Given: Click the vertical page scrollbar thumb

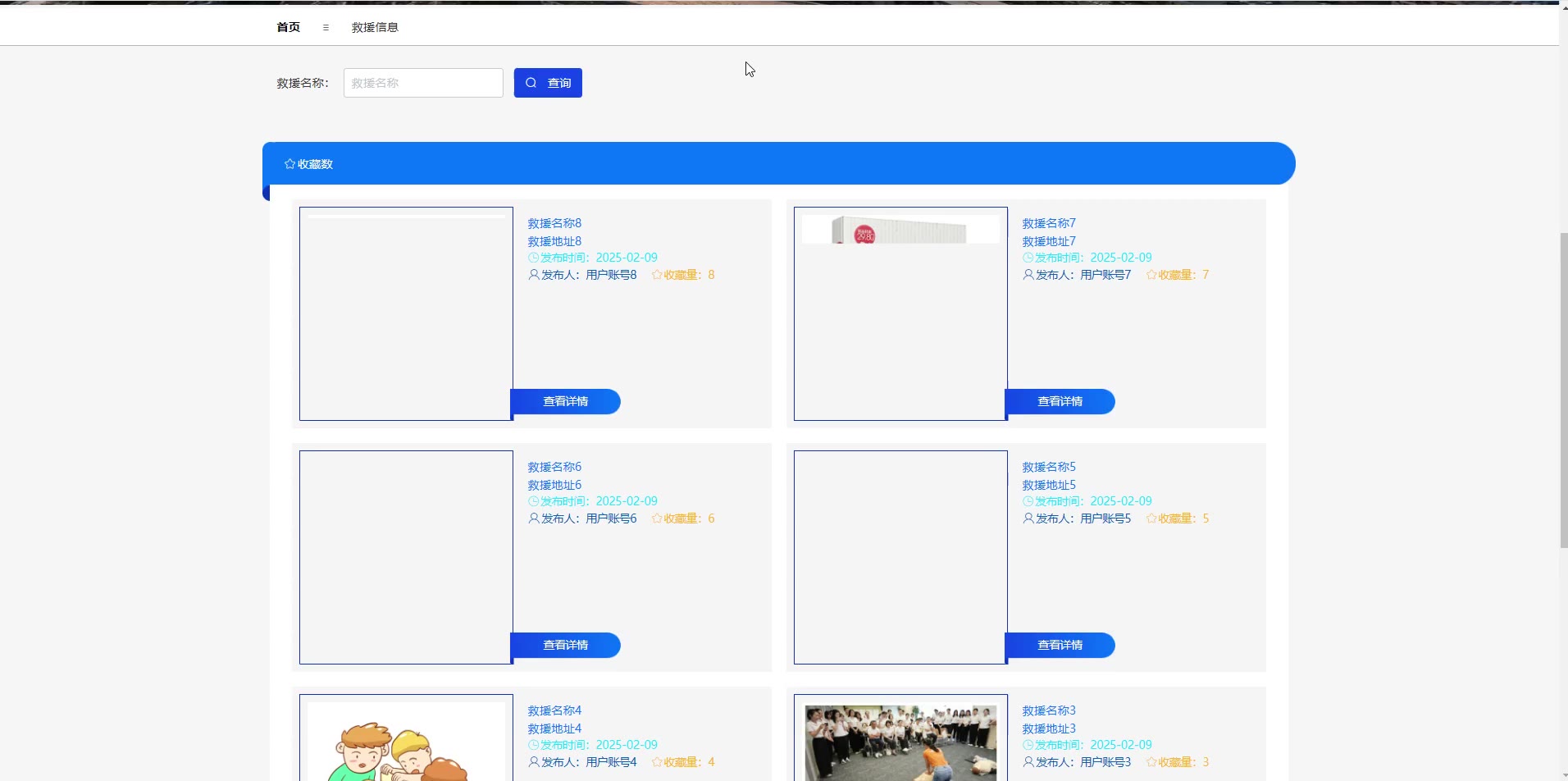Looking at the screenshot, I should [1563, 390].
